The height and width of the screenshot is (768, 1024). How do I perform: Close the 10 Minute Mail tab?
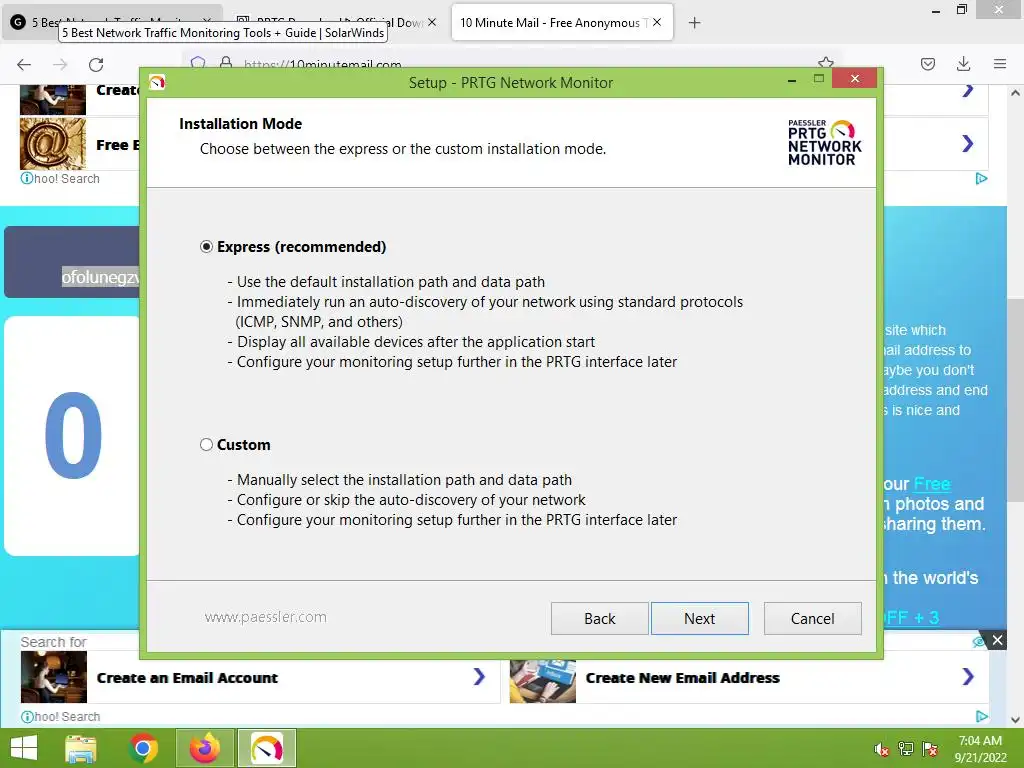click(x=657, y=22)
